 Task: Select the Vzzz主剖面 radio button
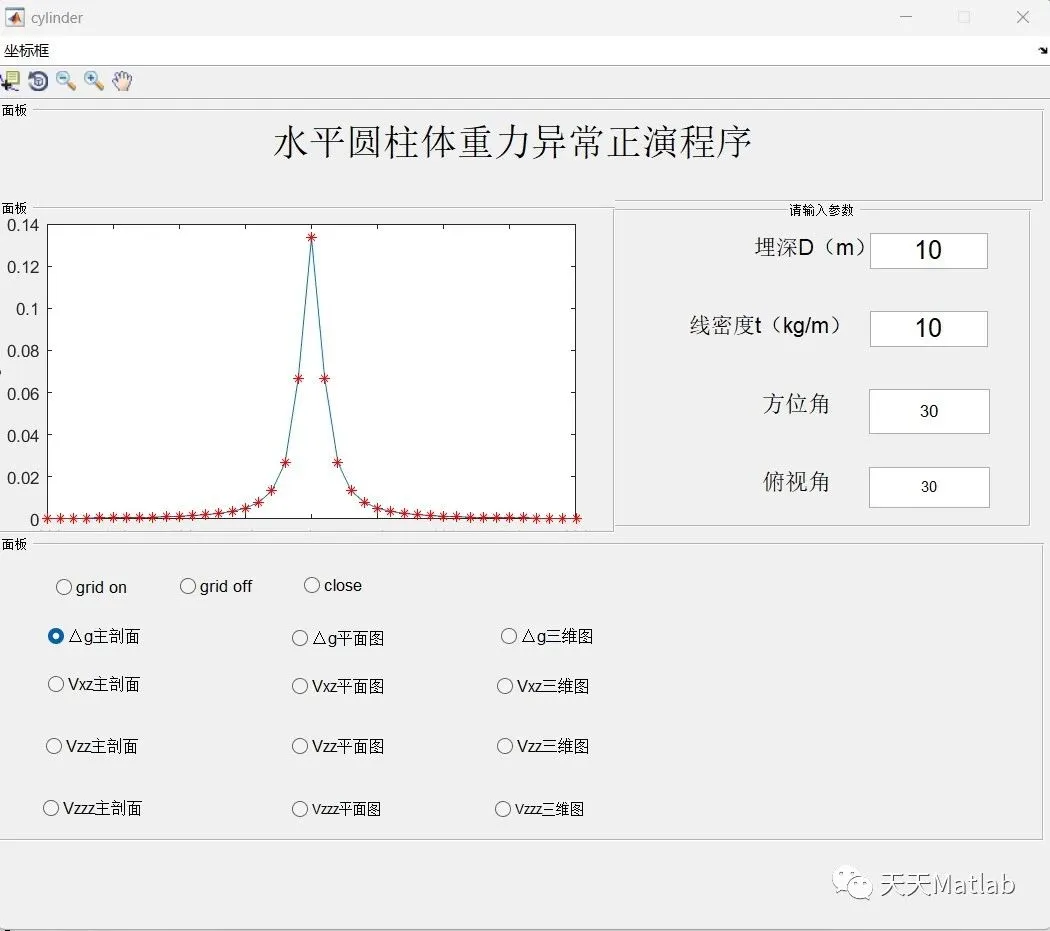(51, 808)
